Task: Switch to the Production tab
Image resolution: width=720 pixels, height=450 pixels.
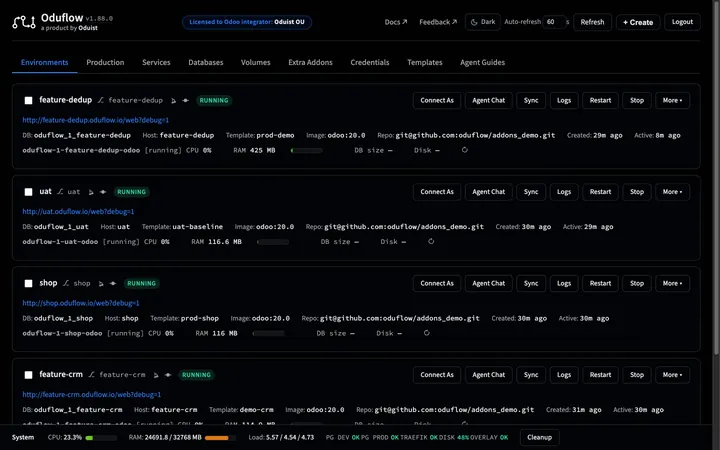Action: pyautogui.click(x=105, y=62)
